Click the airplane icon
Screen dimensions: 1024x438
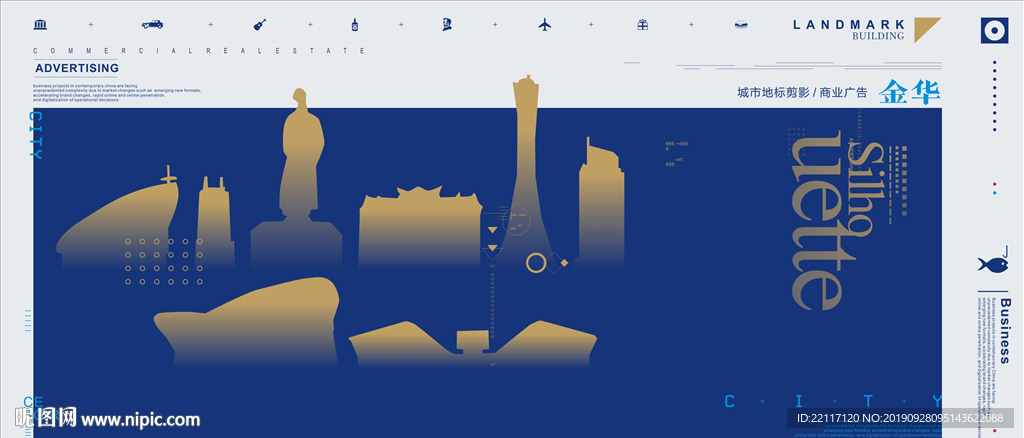(x=545, y=25)
